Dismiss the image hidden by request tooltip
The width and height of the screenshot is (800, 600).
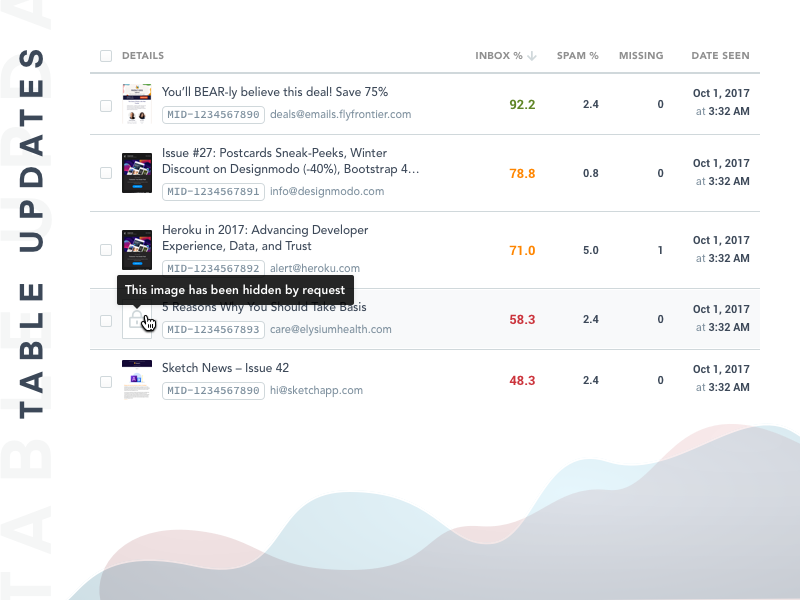point(236,290)
